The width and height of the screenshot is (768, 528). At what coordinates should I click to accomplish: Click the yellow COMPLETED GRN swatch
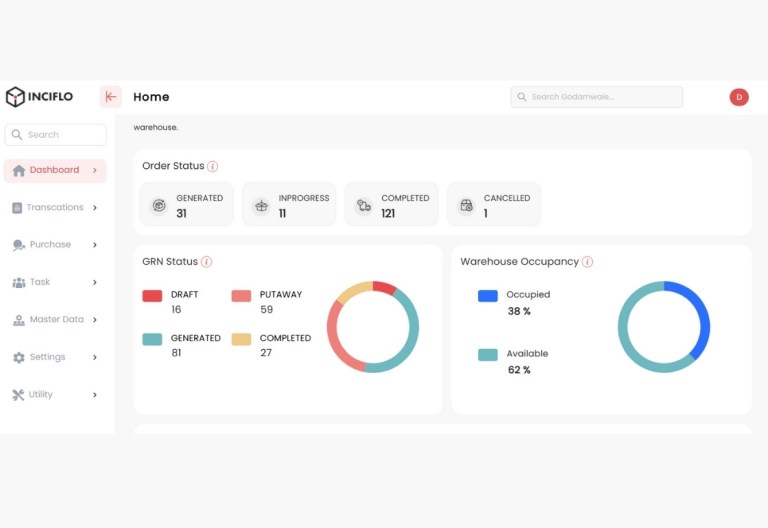(x=241, y=339)
